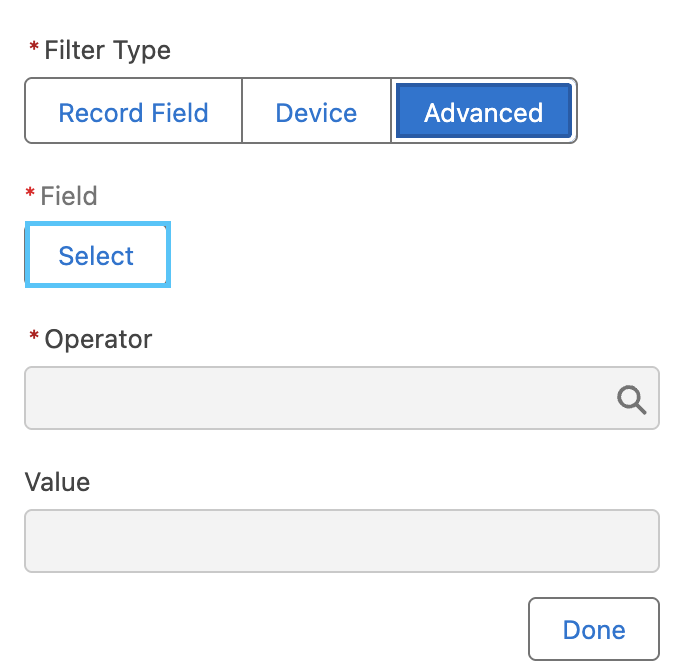The image size is (682, 666).
Task: Click the Field label text
Action: pos(69,196)
